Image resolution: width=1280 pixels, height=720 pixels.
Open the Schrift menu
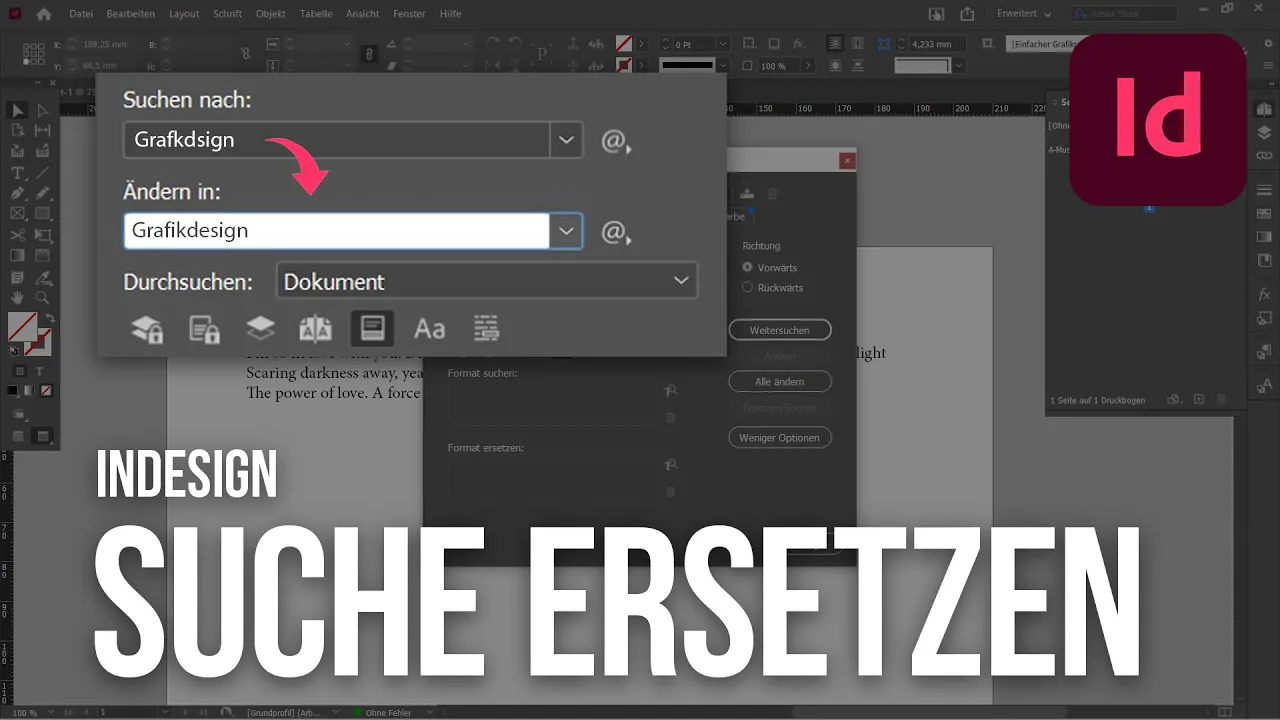[227, 14]
